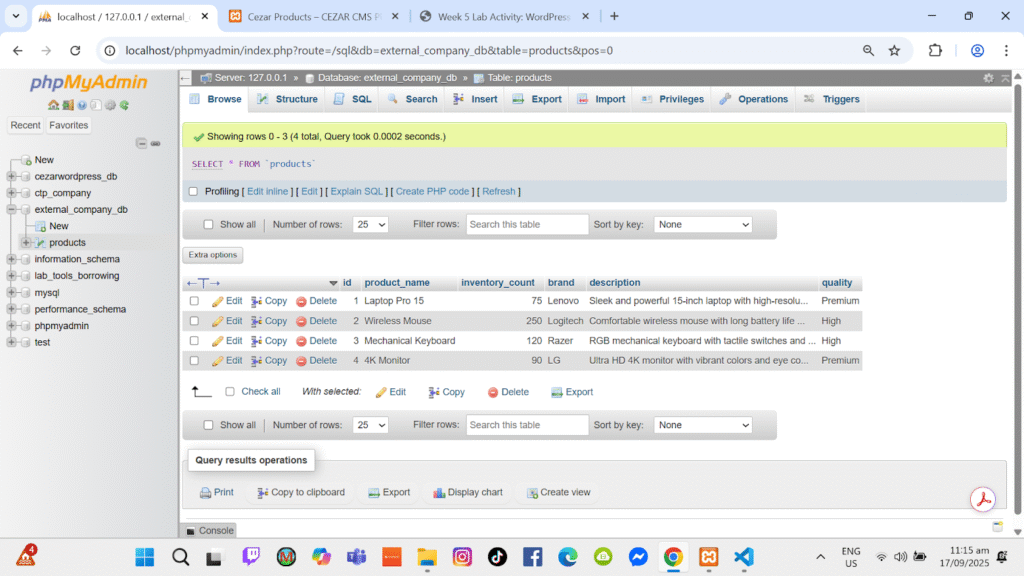Open the upper Number of rows dropdown

[x=370, y=225]
